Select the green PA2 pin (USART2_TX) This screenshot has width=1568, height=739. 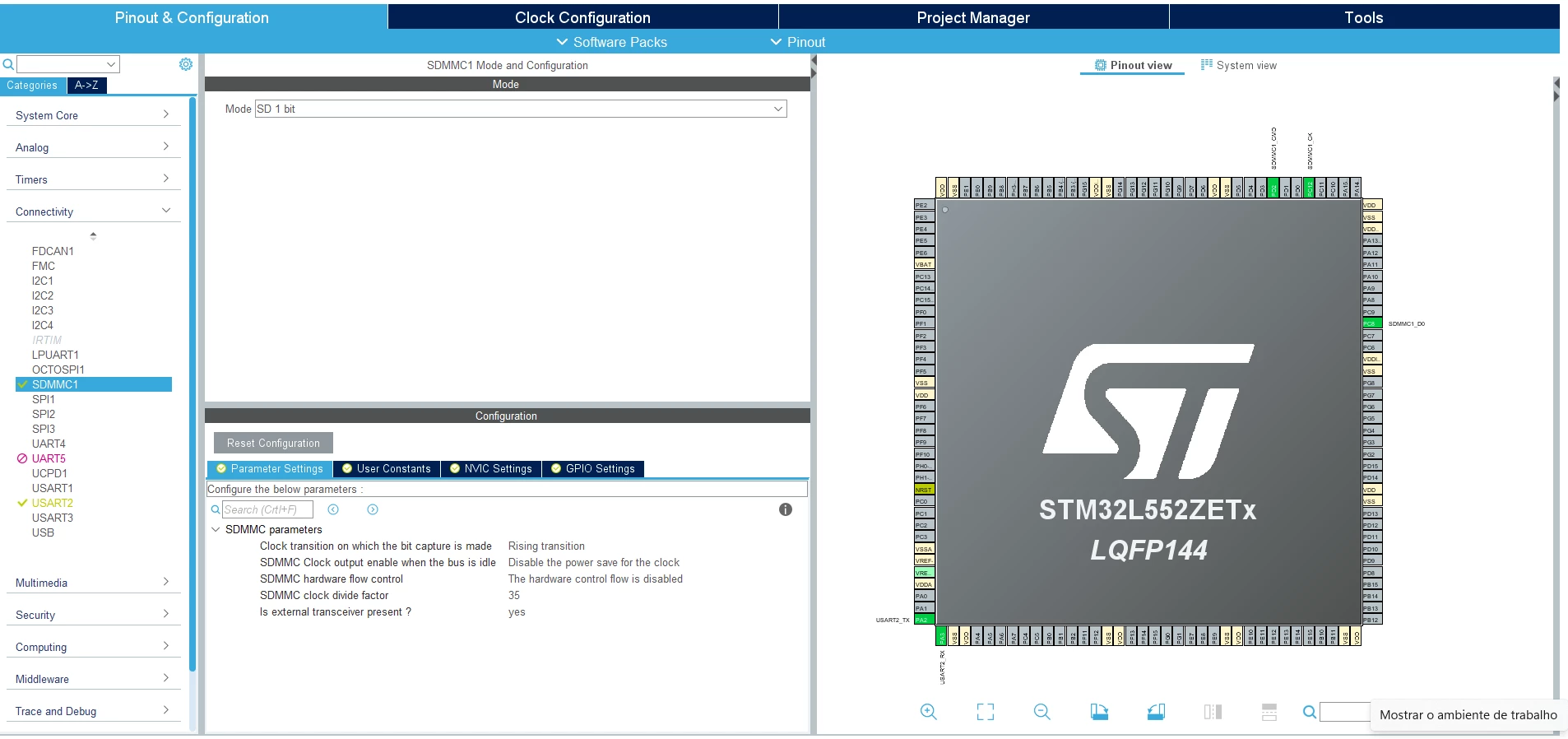tap(924, 620)
